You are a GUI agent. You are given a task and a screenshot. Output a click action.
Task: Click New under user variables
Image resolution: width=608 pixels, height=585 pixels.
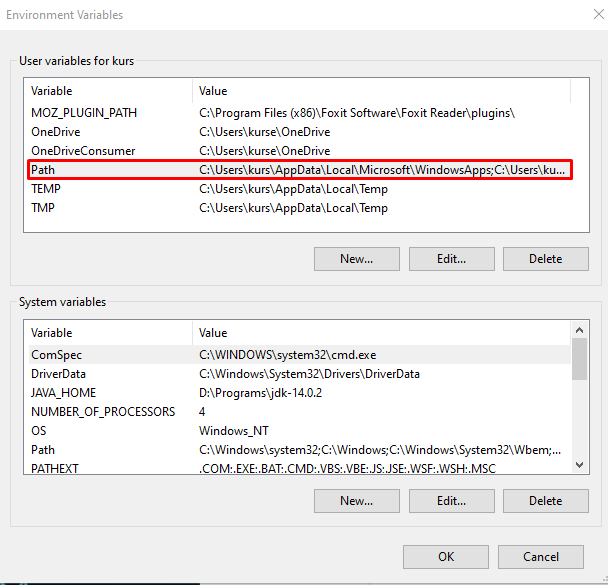coord(357,259)
